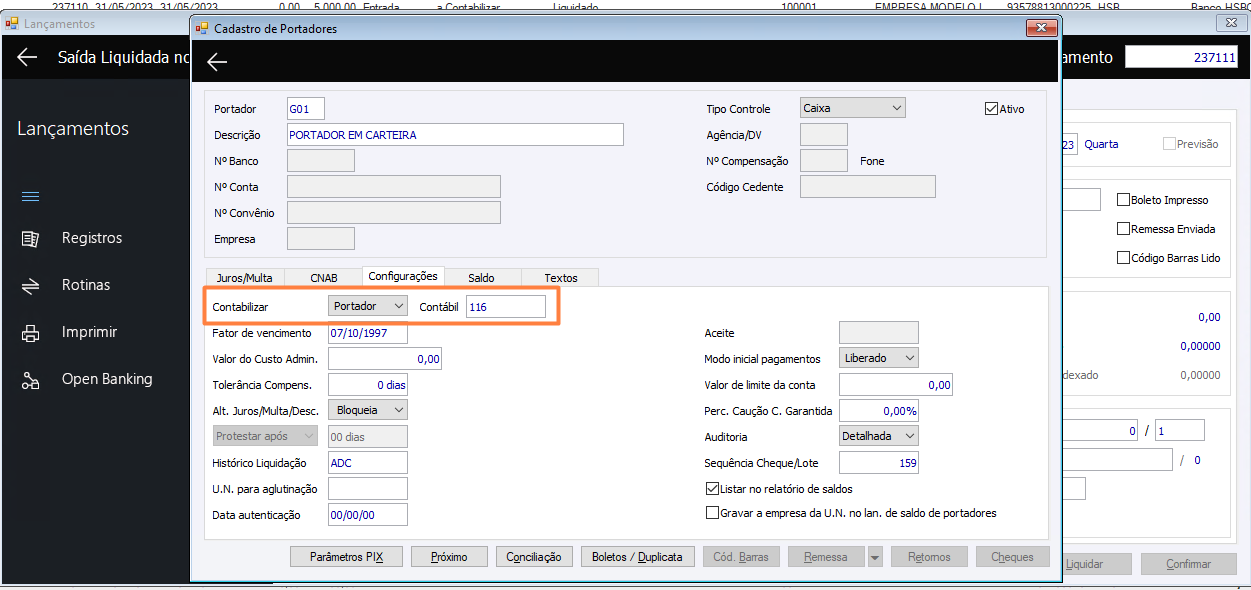
Task: Click the Retornos button
Action: (x=929, y=557)
